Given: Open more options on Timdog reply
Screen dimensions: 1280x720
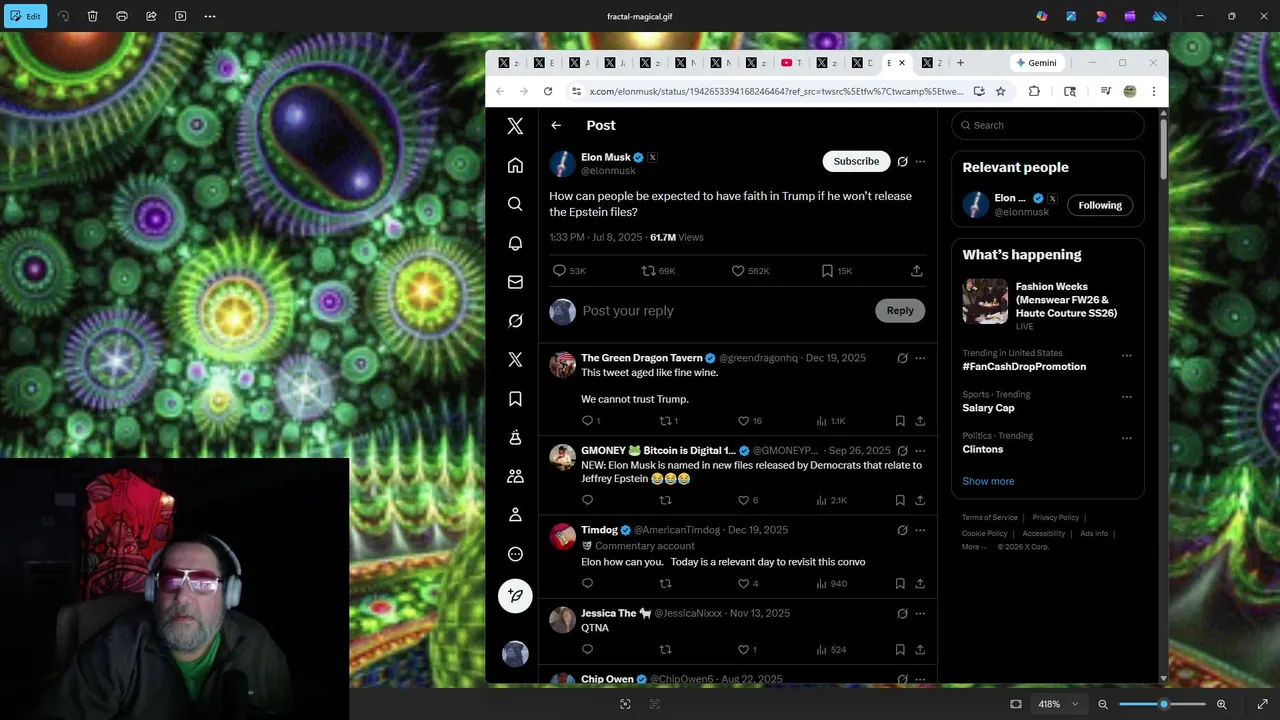Looking at the screenshot, I should (920, 530).
